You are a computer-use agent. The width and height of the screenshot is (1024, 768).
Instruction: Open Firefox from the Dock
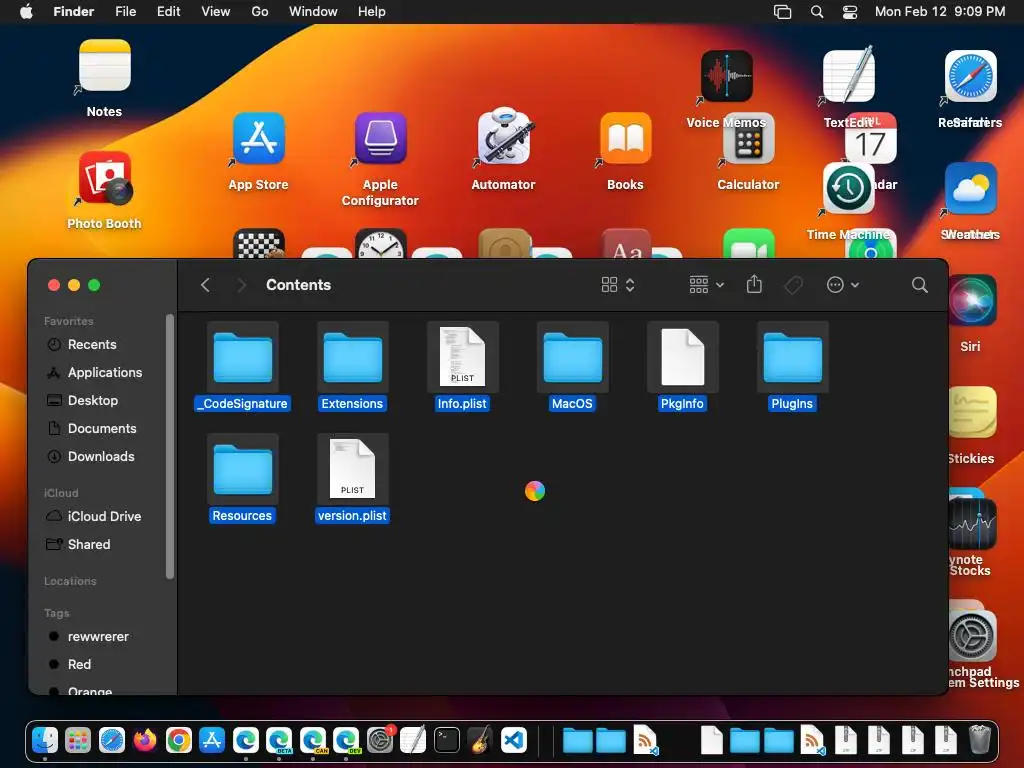point(145,740)
